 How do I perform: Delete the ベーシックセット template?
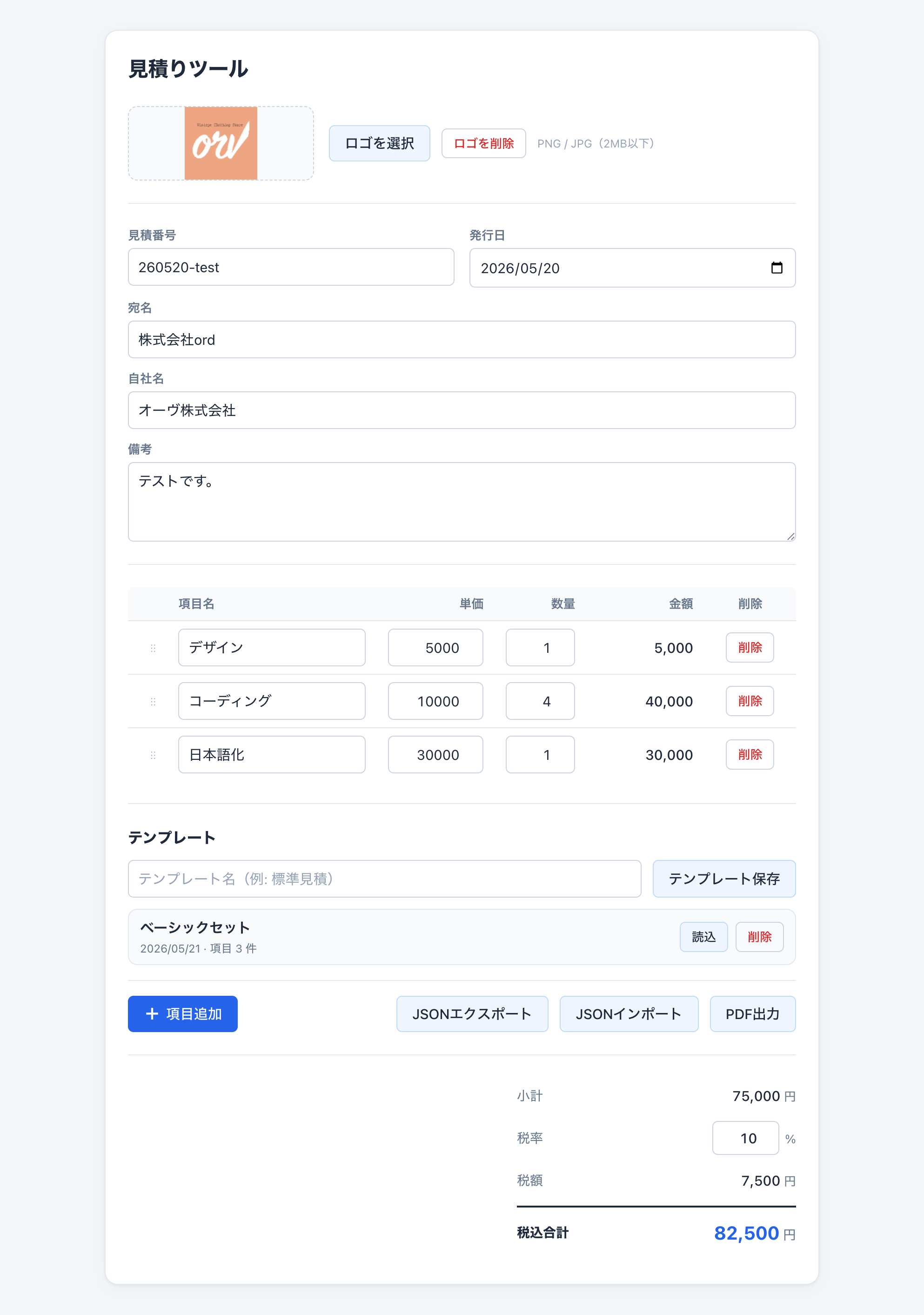point(759,937)
